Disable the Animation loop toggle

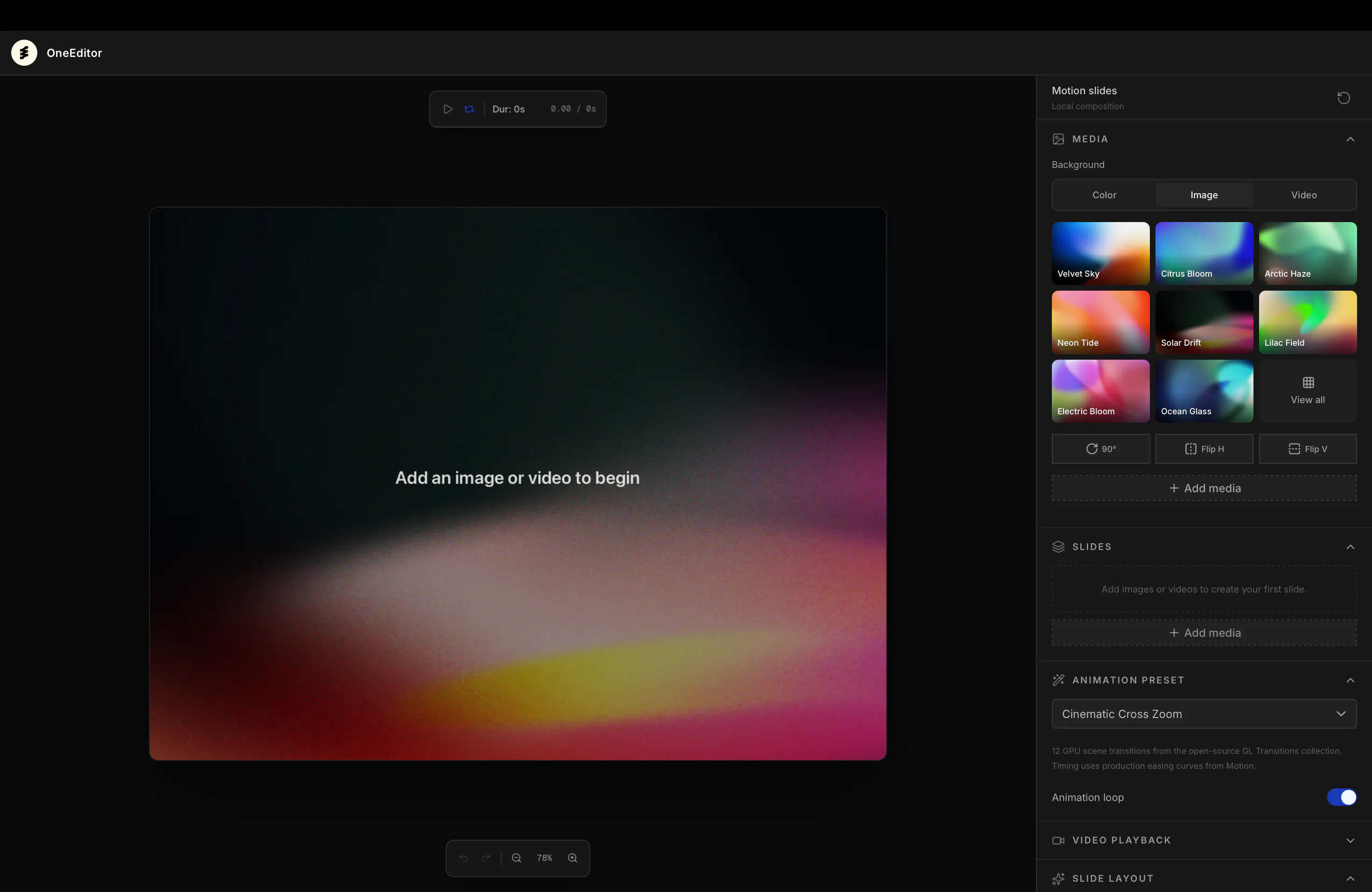click(1342, 797)
